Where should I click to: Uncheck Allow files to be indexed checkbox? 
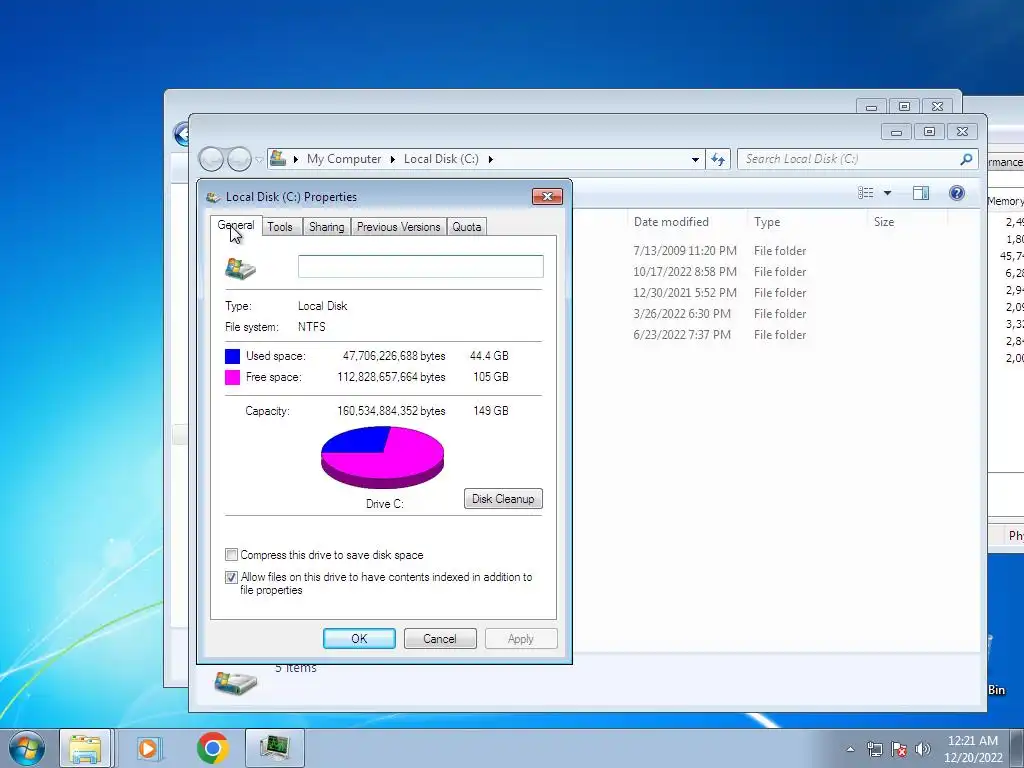[231, 577]
